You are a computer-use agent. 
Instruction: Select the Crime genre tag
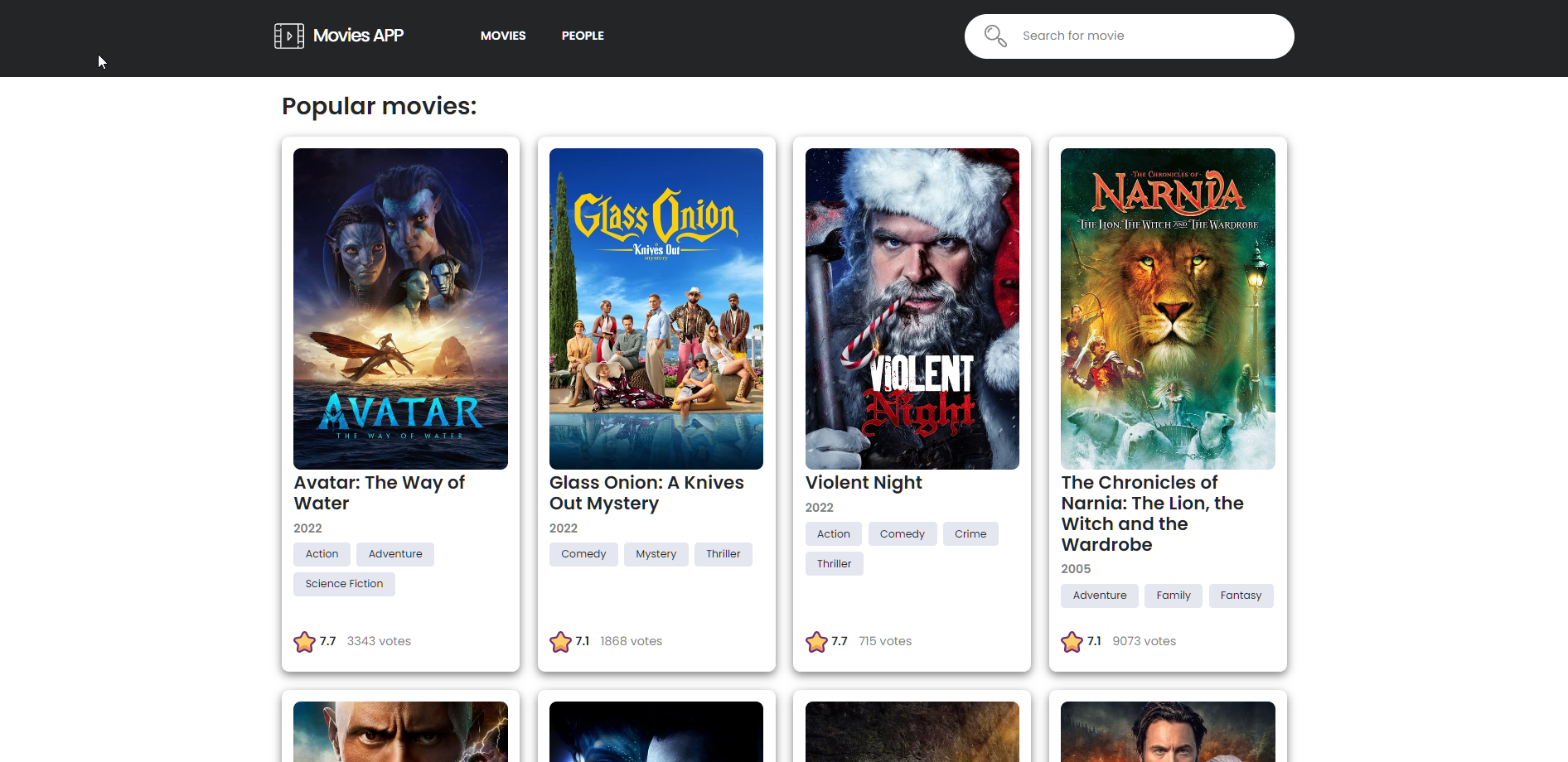click(970, 534)
